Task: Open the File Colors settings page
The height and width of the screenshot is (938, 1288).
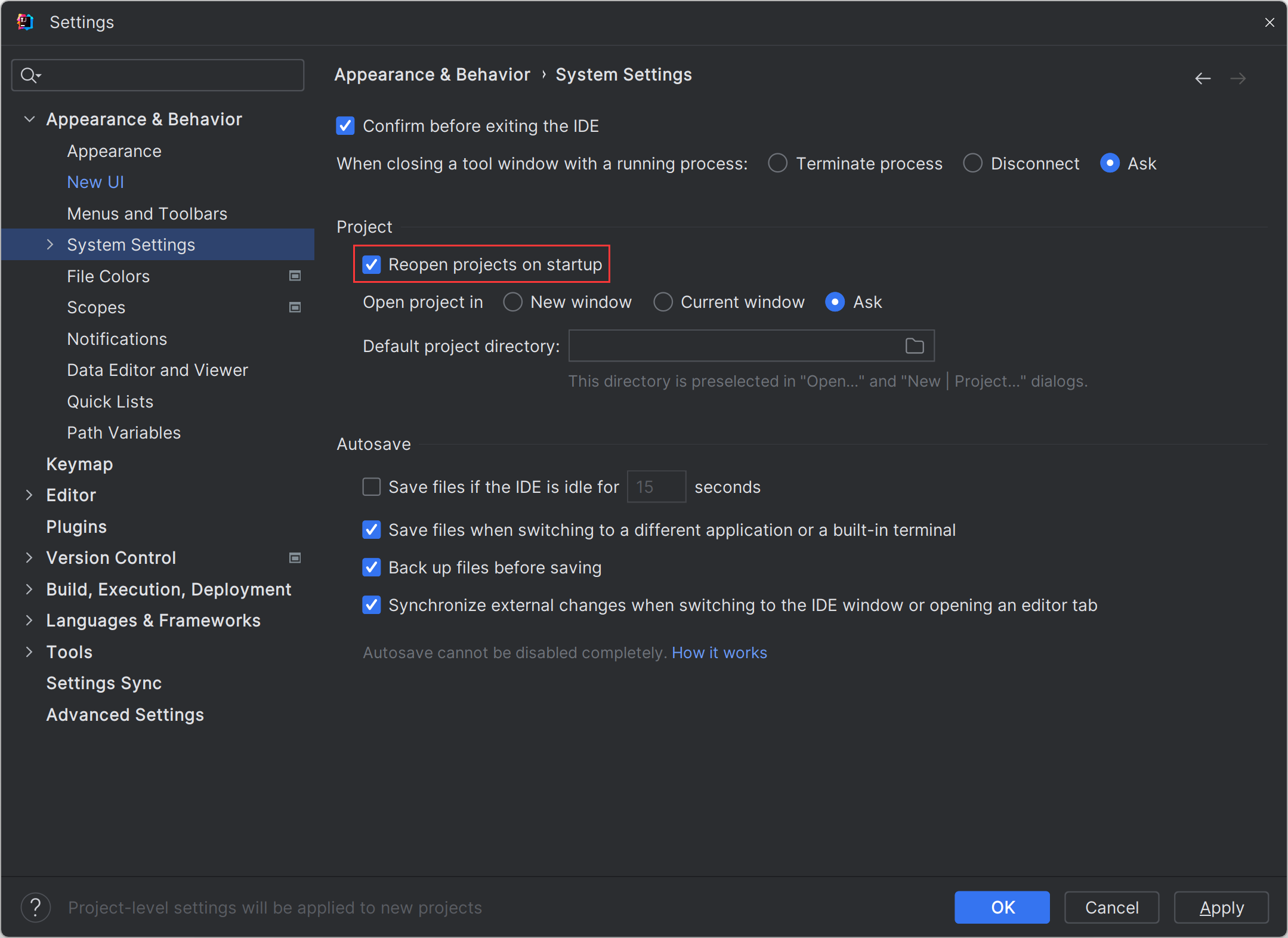Action: click(x=108, y=276)
